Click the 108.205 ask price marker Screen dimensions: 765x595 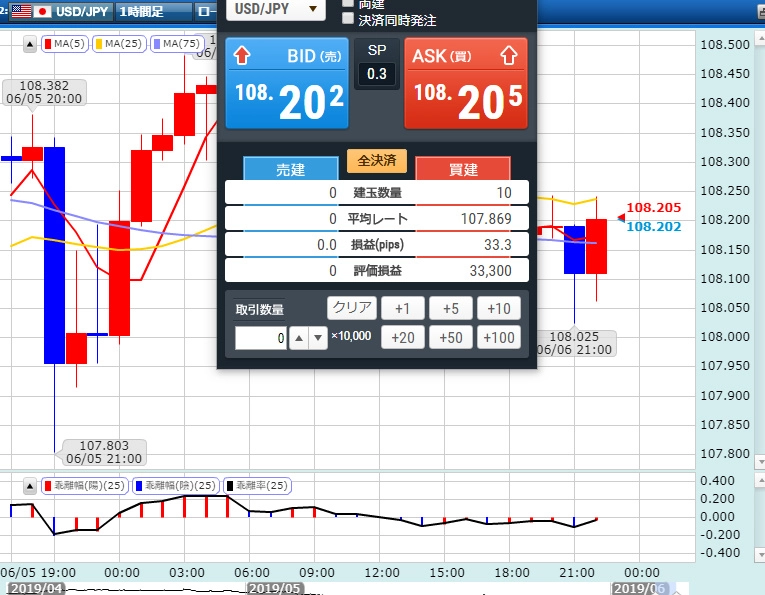[653, 208]
